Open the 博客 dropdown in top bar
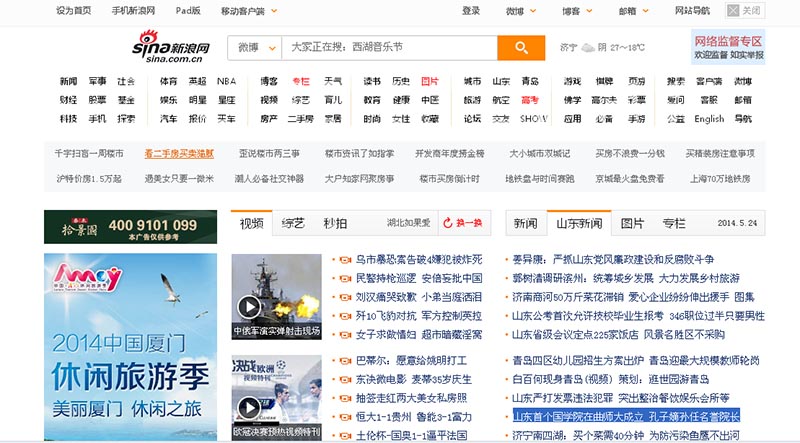 point(576,11)
